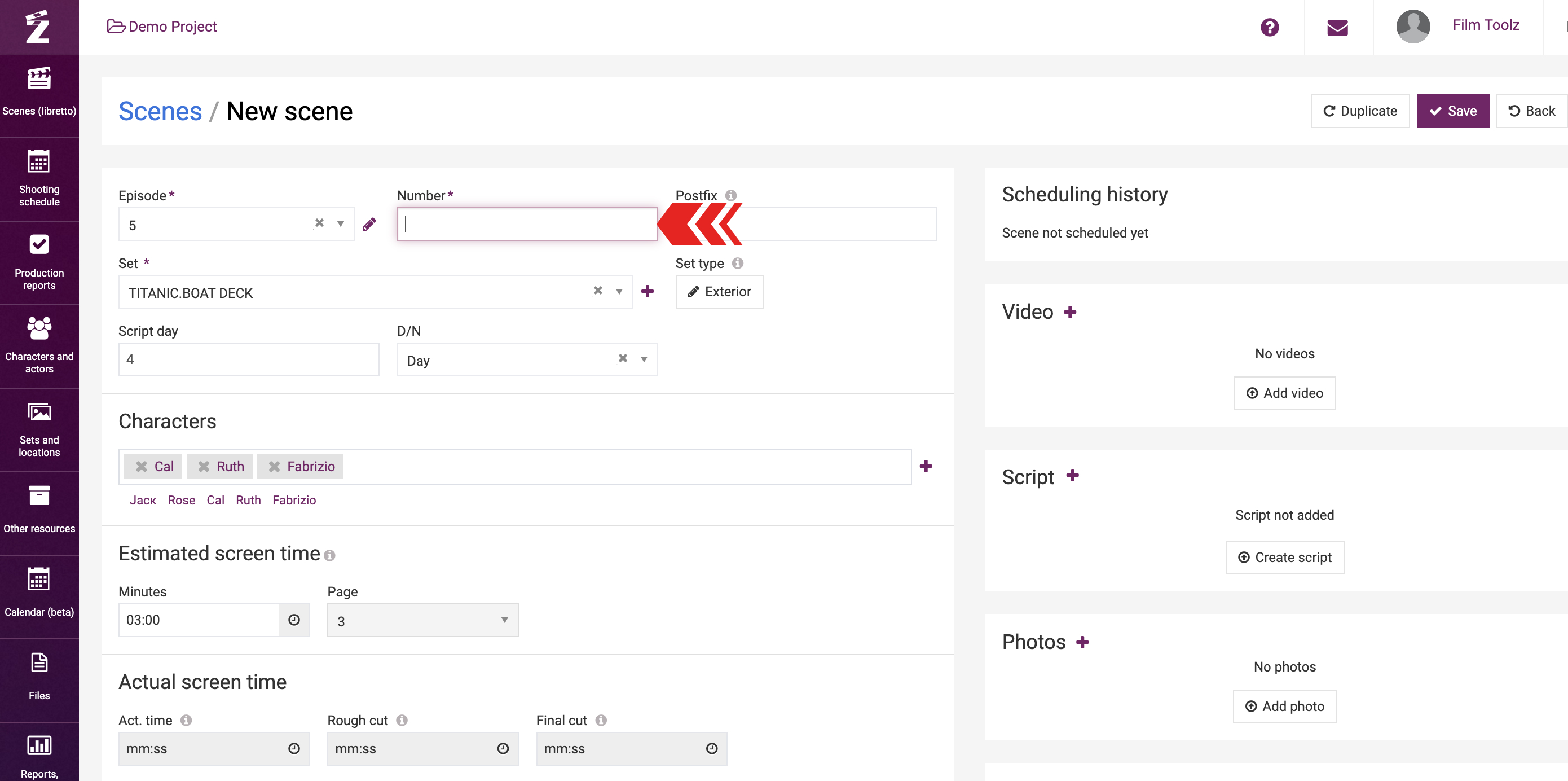Open messages envelope icon
This screenshot has height=781, width=1568.
pos(1337,28)
